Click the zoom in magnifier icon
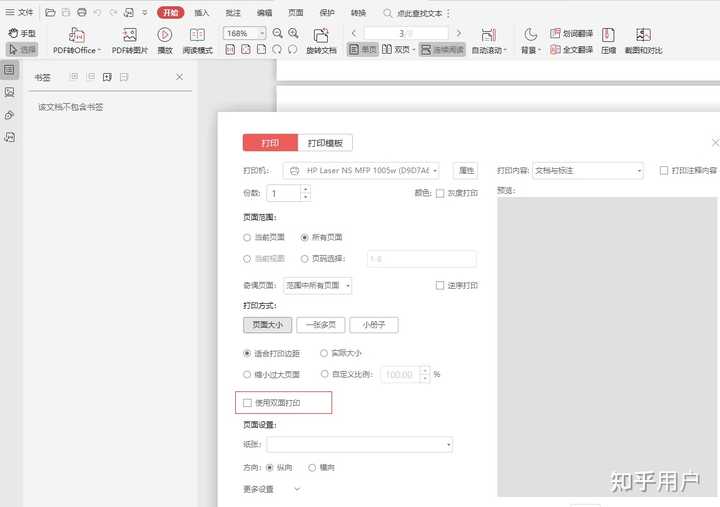The width and height of the screenshot is (720, 507). 293,33
